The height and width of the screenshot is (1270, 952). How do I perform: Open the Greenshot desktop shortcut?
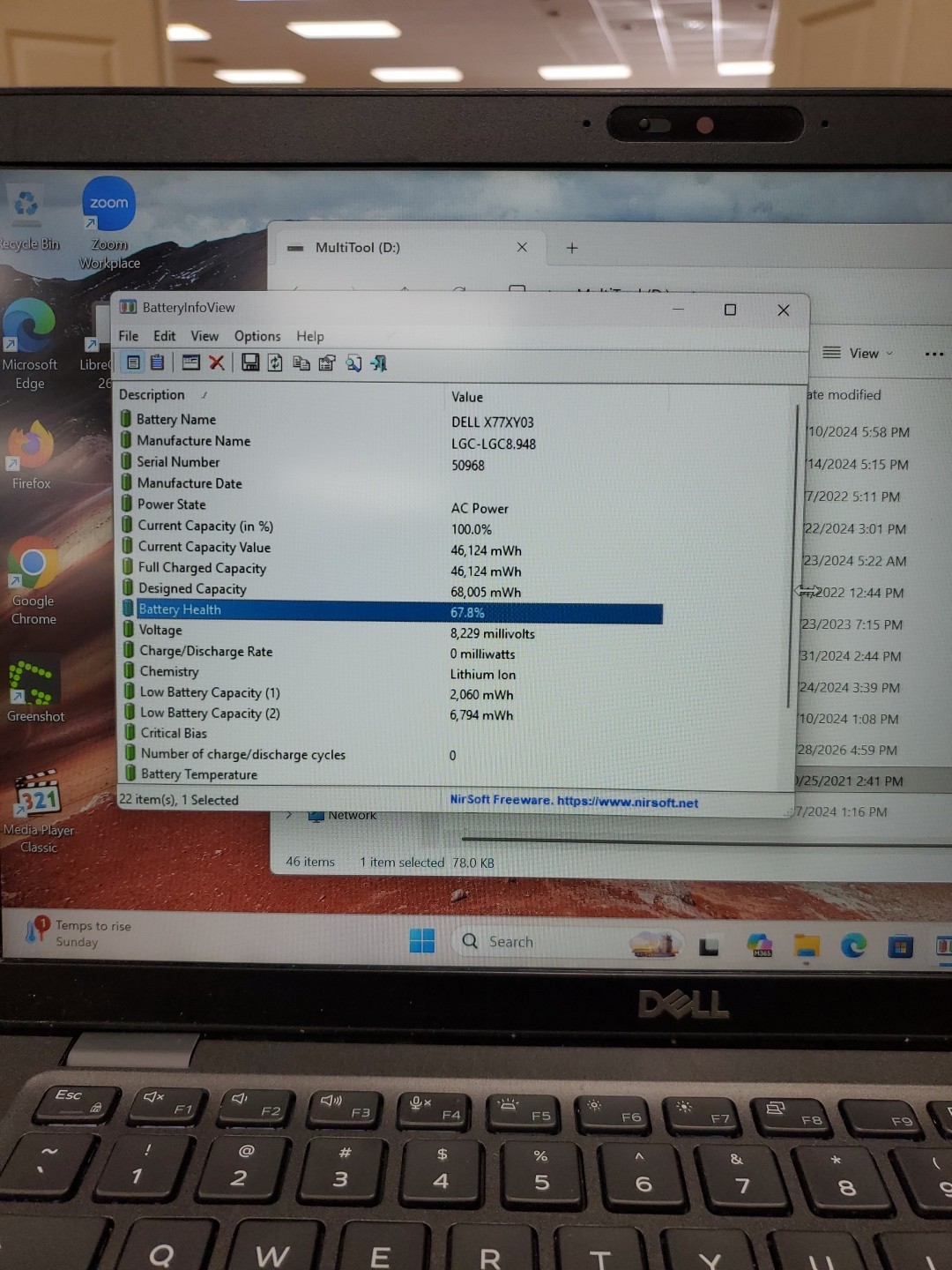click(x=35, y=691)
